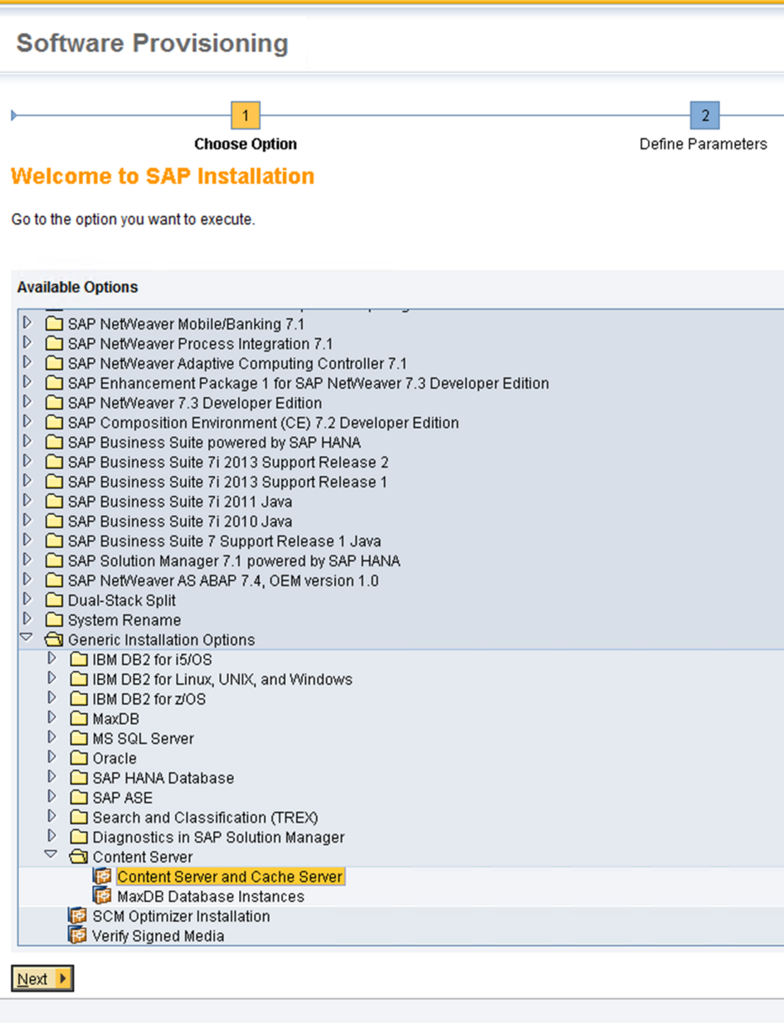Expand System Rename node
Viewport: 784px width, 1024px height.
coord(27,618)
